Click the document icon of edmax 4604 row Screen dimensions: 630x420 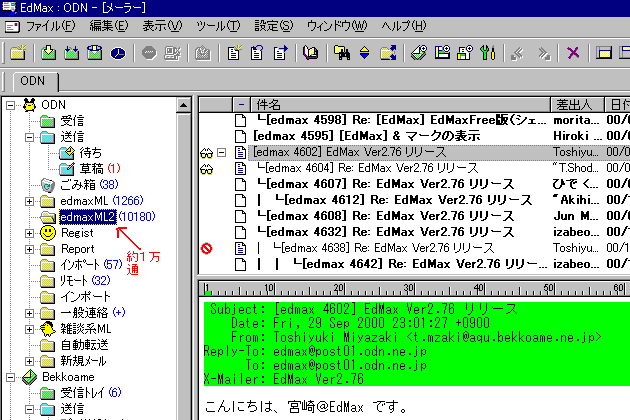pyautogui.click(x=240, y=168)
